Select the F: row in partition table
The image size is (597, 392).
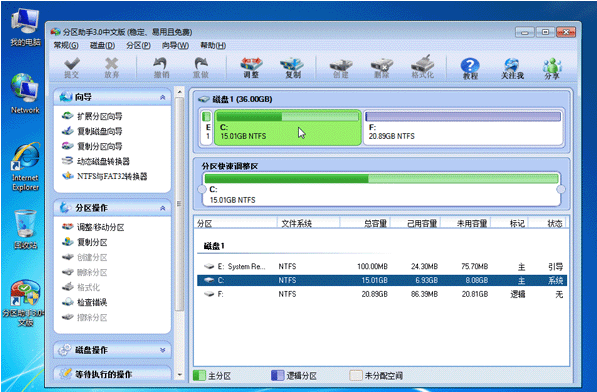pos(382,294)
